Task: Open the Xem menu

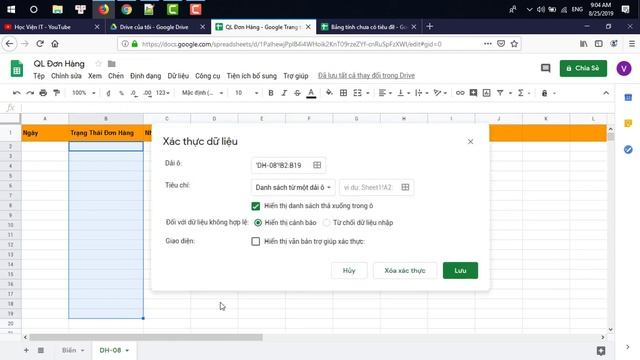Action: 95,76
